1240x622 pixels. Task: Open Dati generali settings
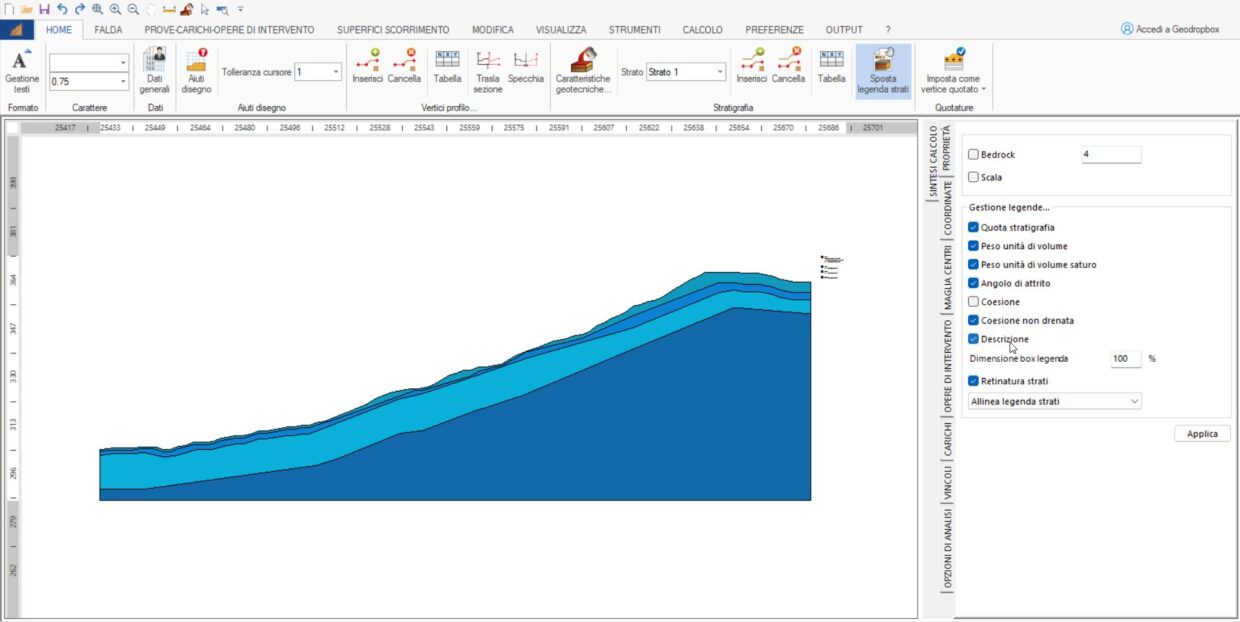pos(154,70)
